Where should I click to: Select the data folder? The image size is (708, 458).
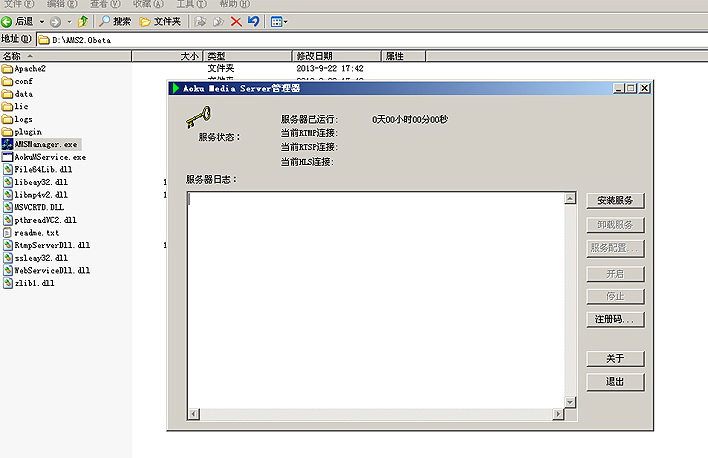click(x=17, y=94)
